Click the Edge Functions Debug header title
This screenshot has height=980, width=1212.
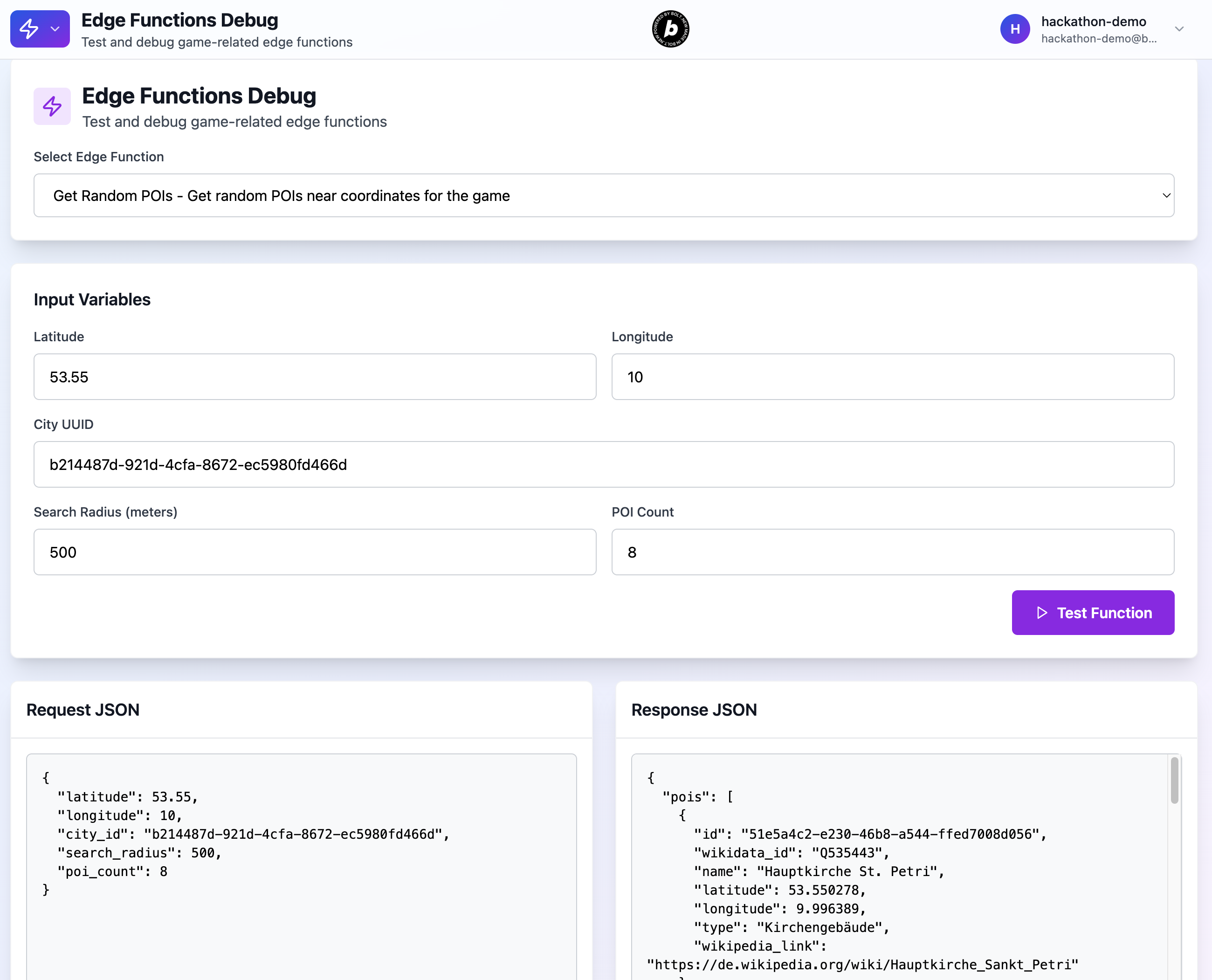179,21
